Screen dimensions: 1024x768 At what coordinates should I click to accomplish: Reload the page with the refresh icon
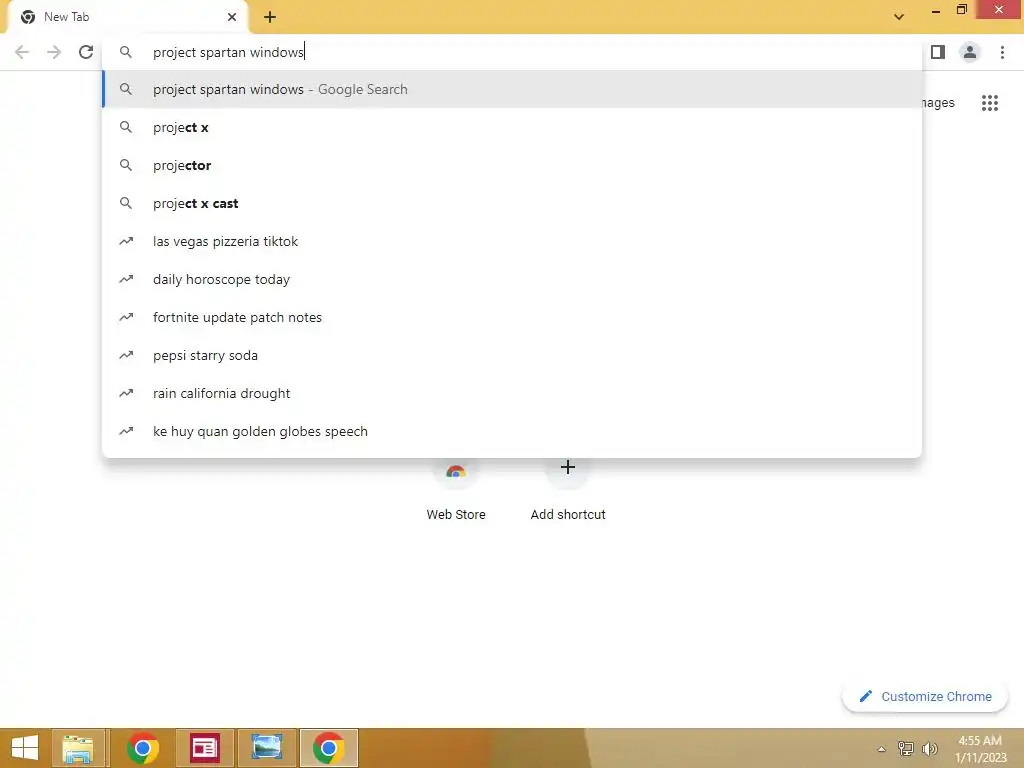86,52
